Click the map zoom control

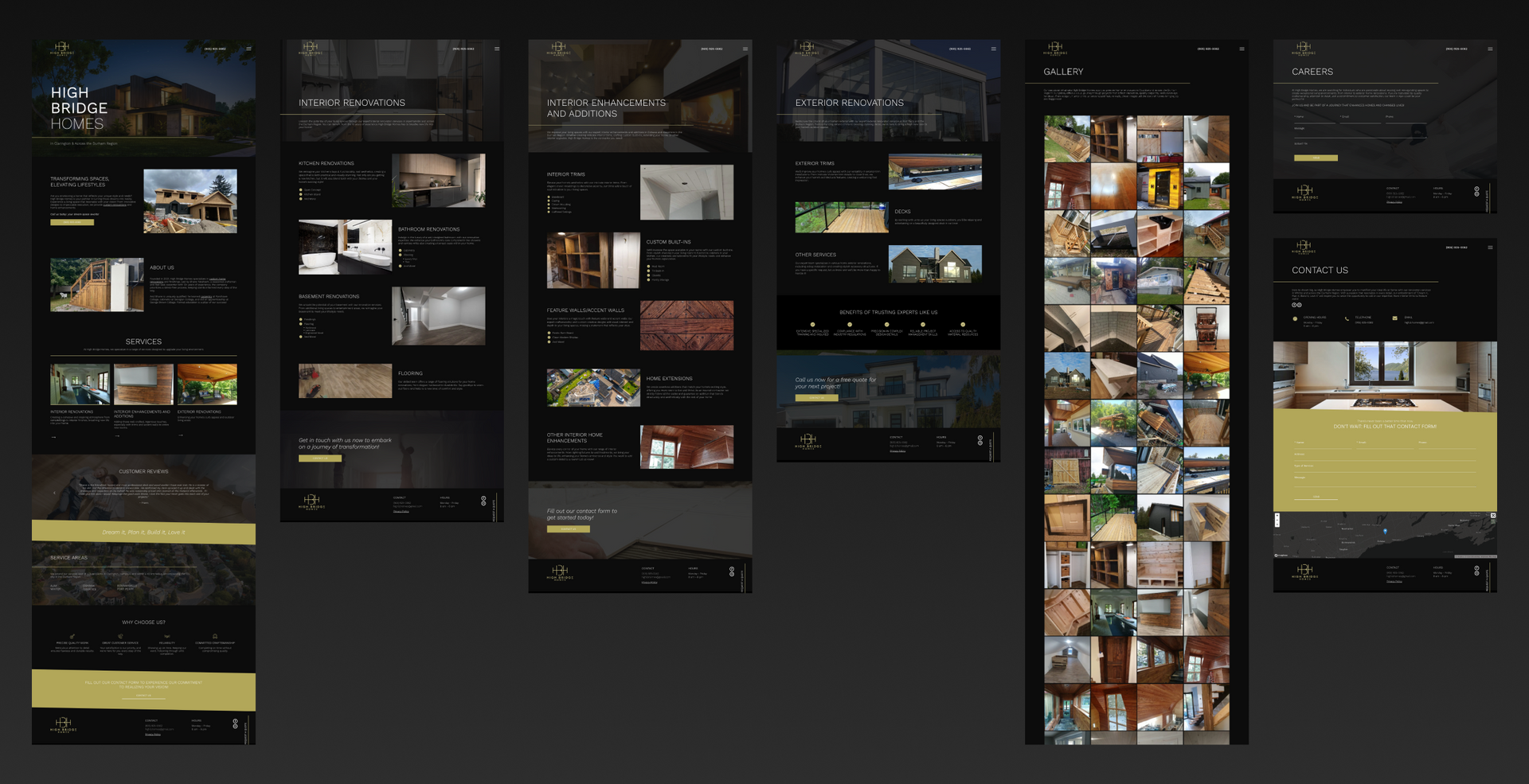click(1277, 520)
